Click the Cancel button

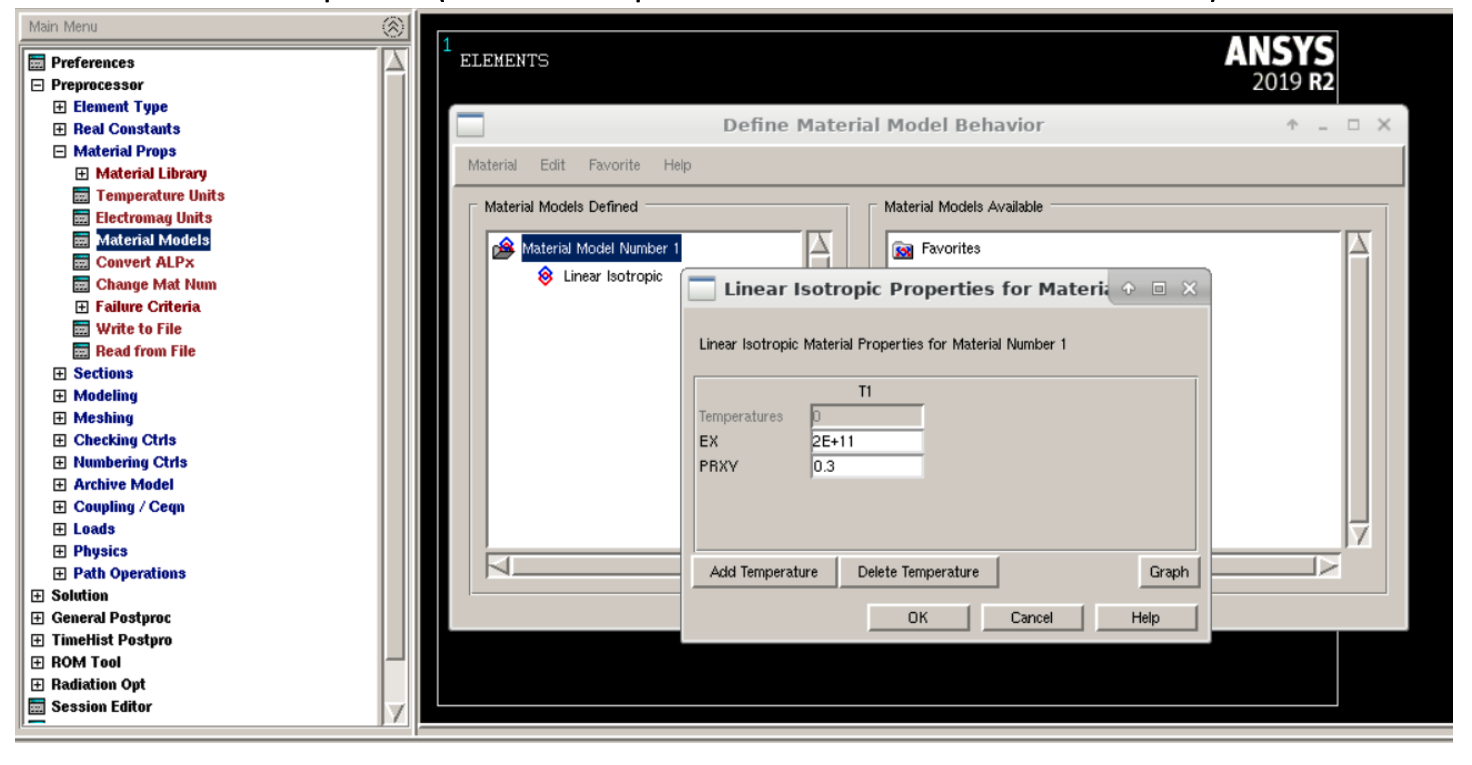(1031, 618)
